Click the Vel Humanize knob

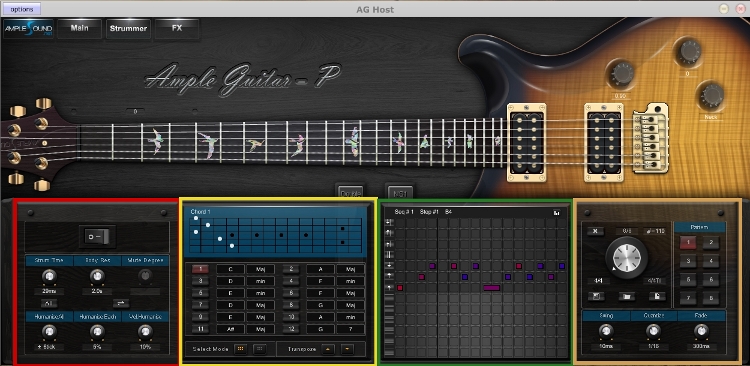[145, 332]
